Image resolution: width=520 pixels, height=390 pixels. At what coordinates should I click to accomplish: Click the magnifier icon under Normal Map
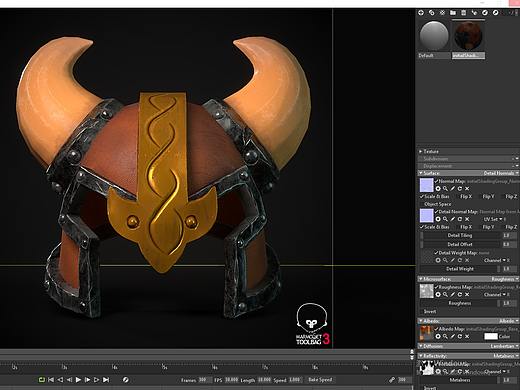click(x=445, y=189)
